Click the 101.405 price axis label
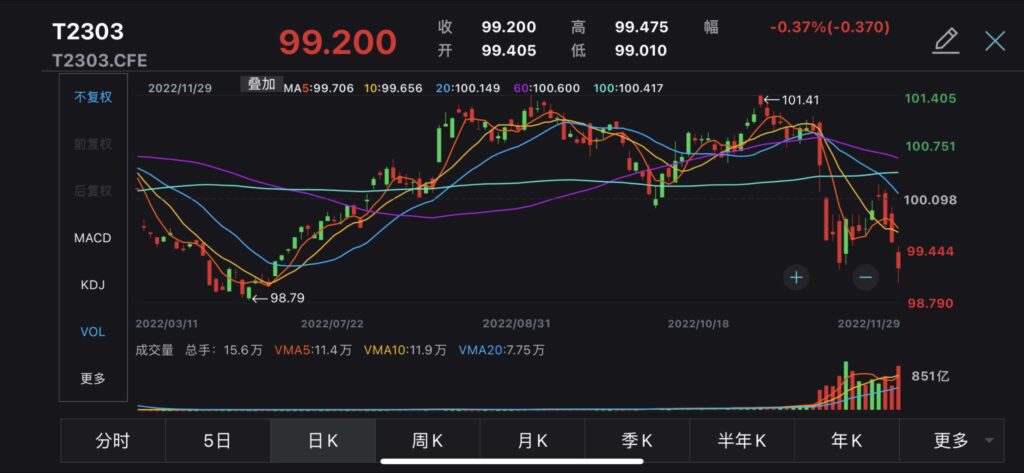 click(930, 99)
